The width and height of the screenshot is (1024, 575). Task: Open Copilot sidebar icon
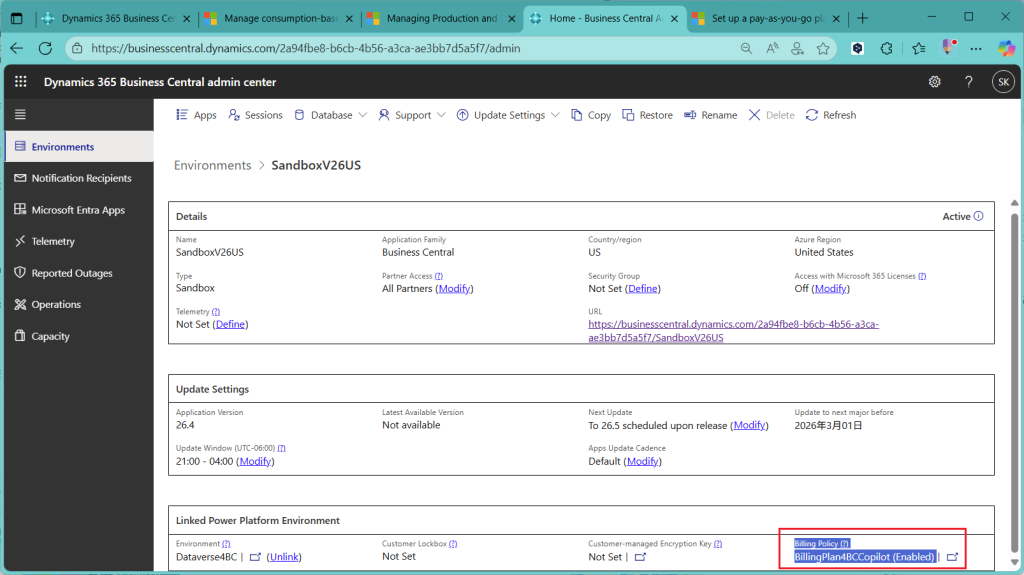1006,48
